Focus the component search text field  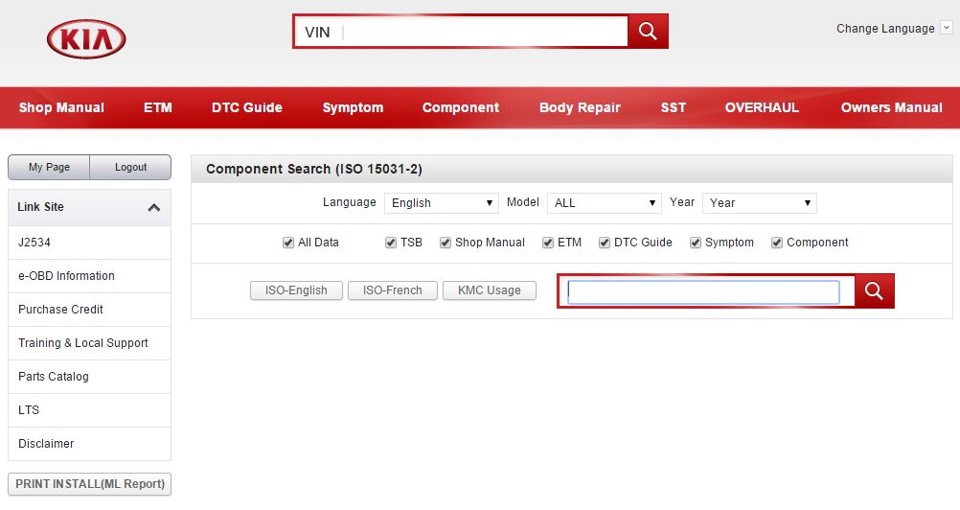click(703, 292)
